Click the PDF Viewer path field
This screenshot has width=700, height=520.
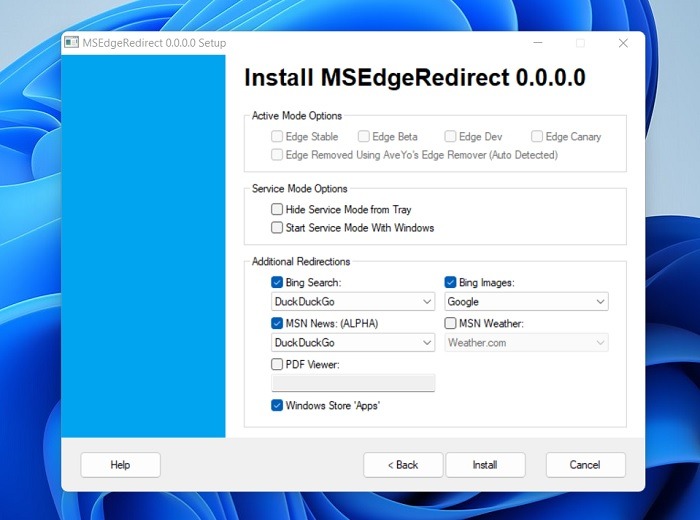click(x=353, y=383)
